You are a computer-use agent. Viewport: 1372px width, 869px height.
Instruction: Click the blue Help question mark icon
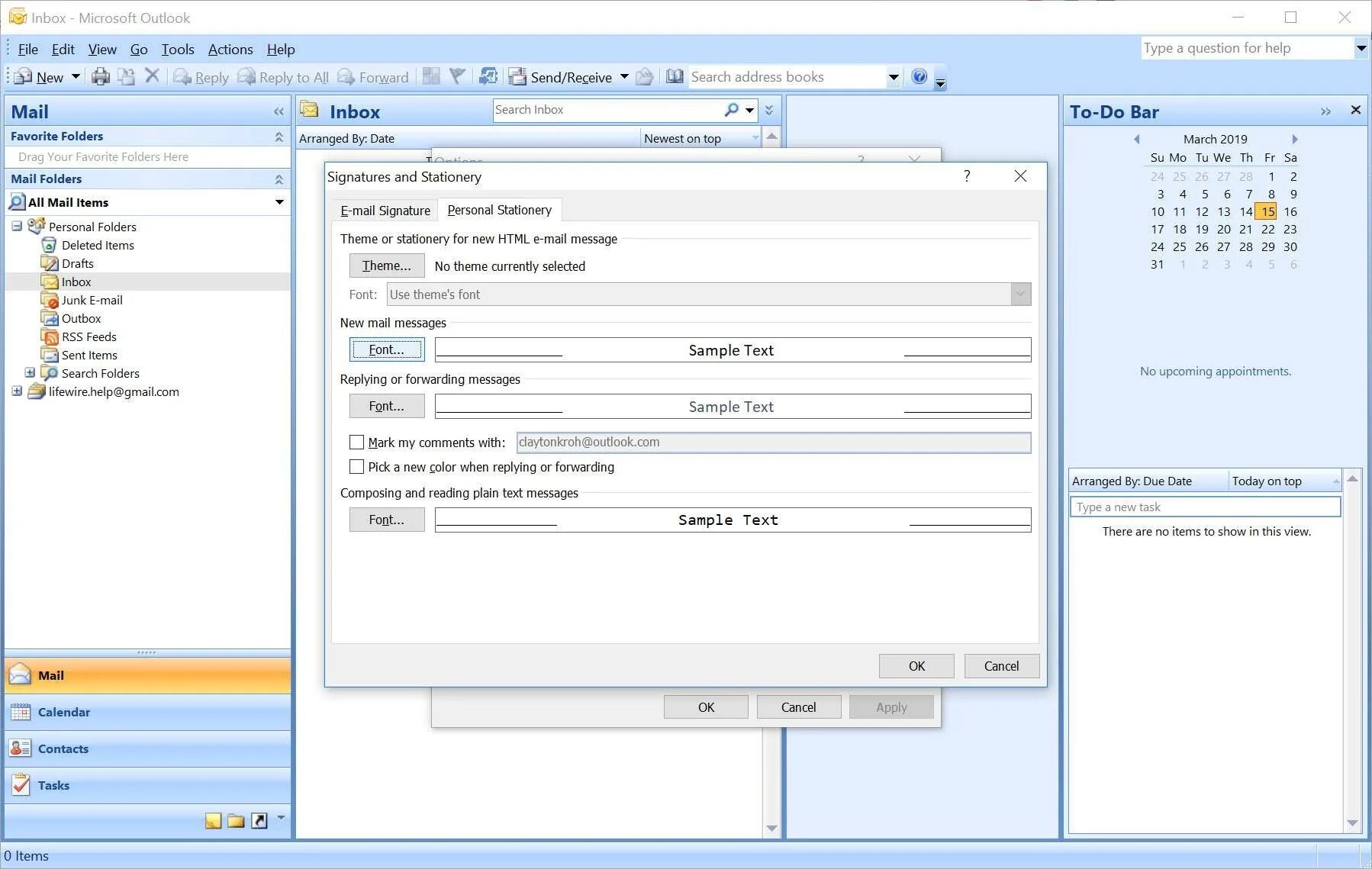pyautogui.click(x=919, y=76)
